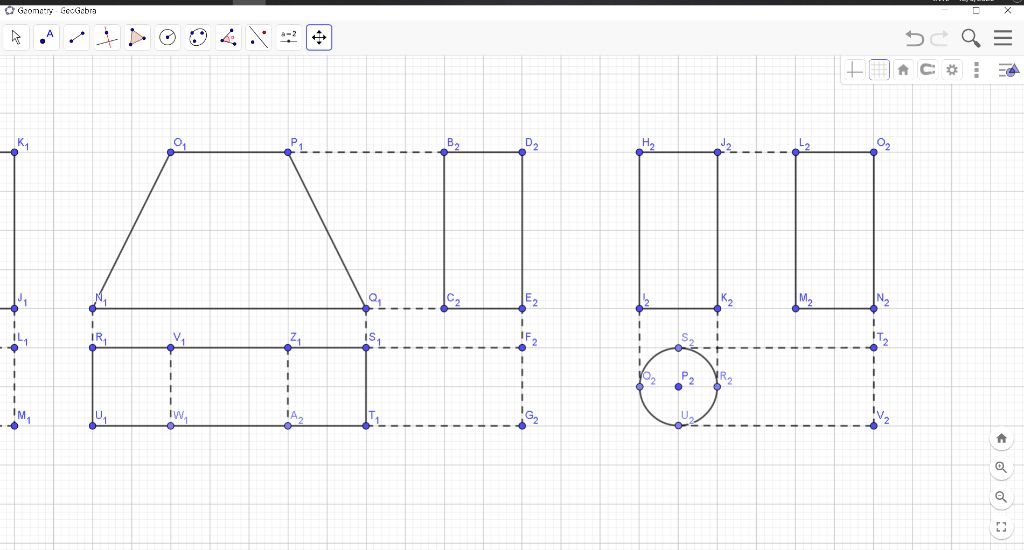Select point T2
This screenshot has height=550, width=1024.
[x=874, y=348]
